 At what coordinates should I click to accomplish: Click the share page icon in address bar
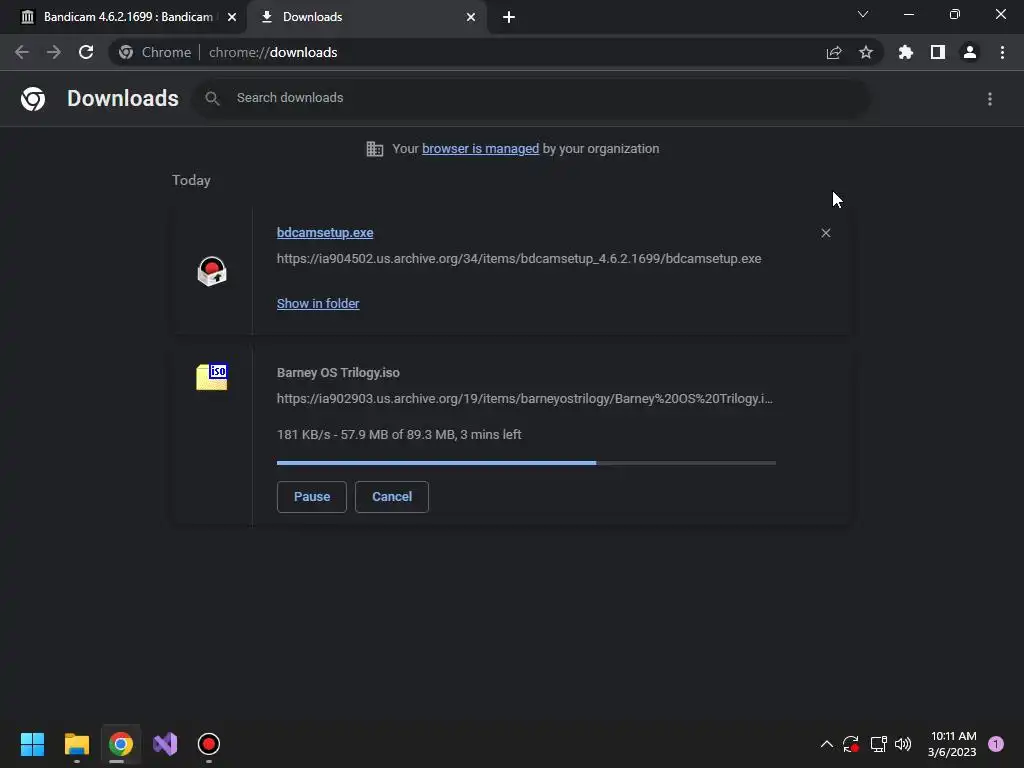coord(834,52)
